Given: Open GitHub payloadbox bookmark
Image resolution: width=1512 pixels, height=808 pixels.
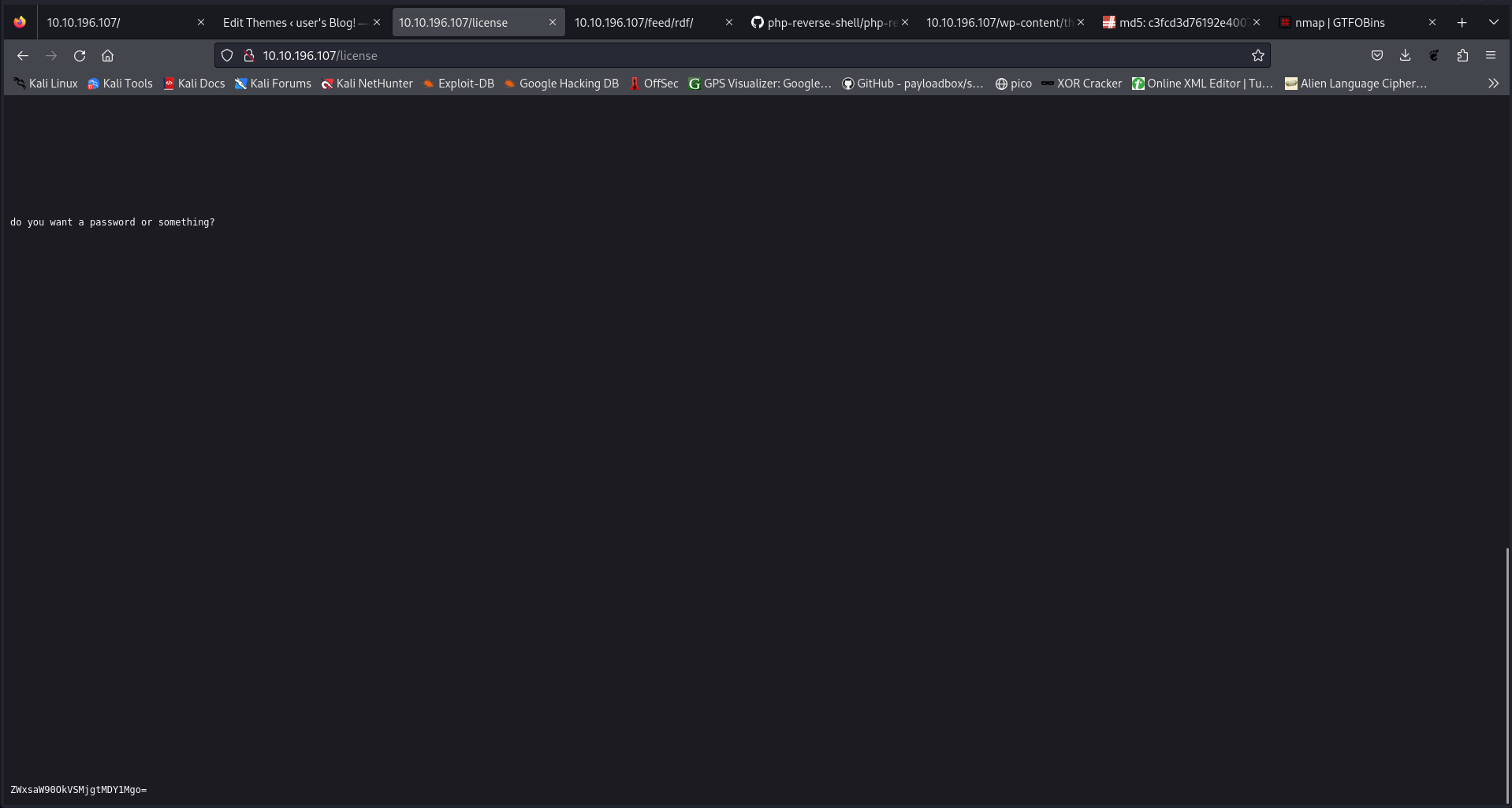Looking at the screenshot, I should tap(913, 83).
